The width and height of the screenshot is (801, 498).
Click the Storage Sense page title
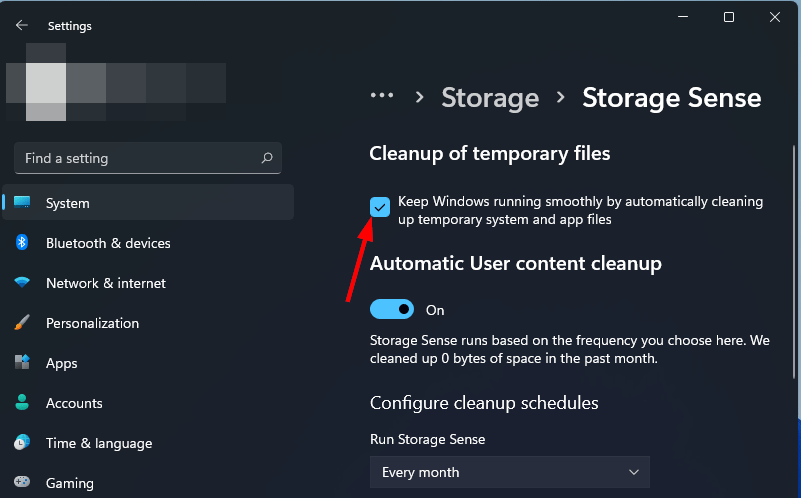[672, 97]
